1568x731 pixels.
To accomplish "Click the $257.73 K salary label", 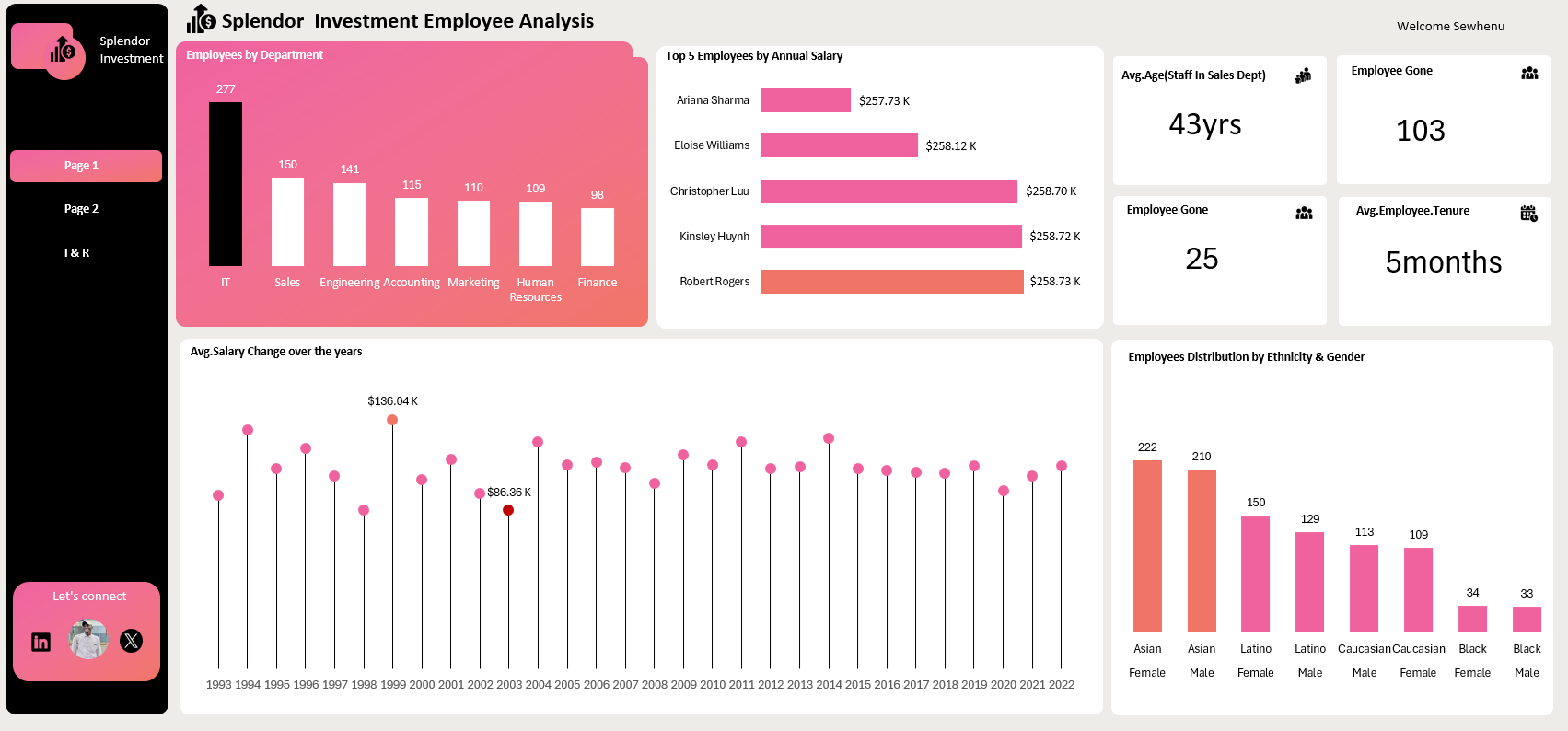I will (x=884, y=101).
